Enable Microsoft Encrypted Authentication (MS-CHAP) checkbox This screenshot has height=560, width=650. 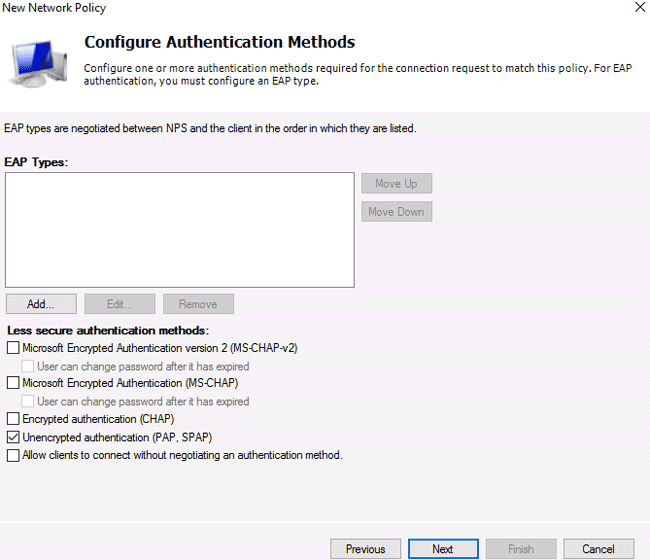[x=13, y=383]
